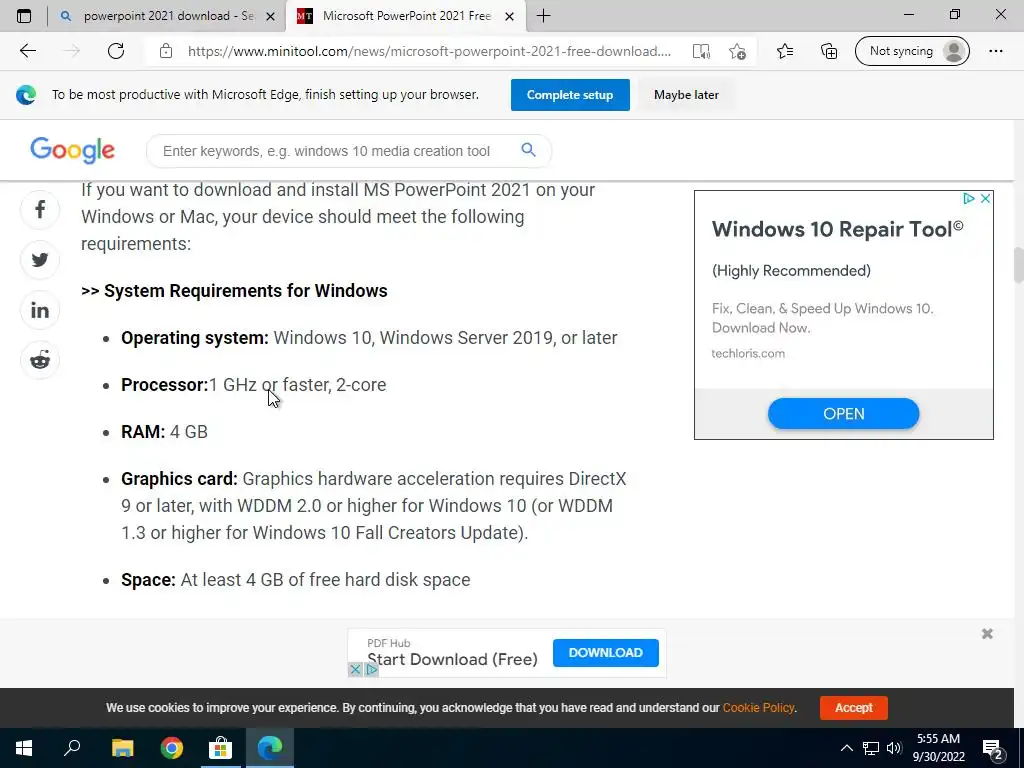Click the Windows 10 Repair Tool headline
The image size is (1024, 768).
click(837, 229)
